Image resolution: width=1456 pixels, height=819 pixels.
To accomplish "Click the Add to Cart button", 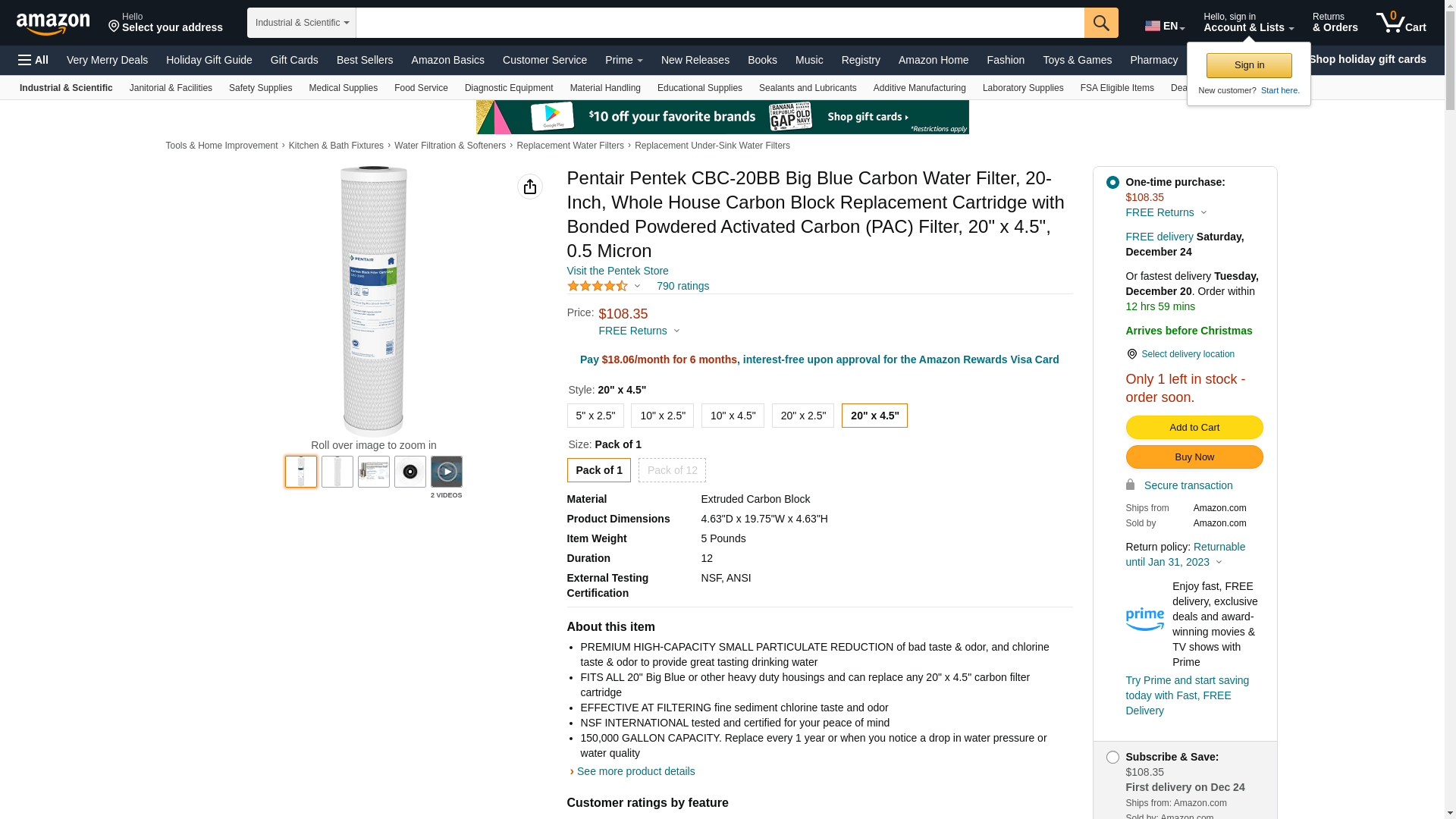I will coord(1194,427).
